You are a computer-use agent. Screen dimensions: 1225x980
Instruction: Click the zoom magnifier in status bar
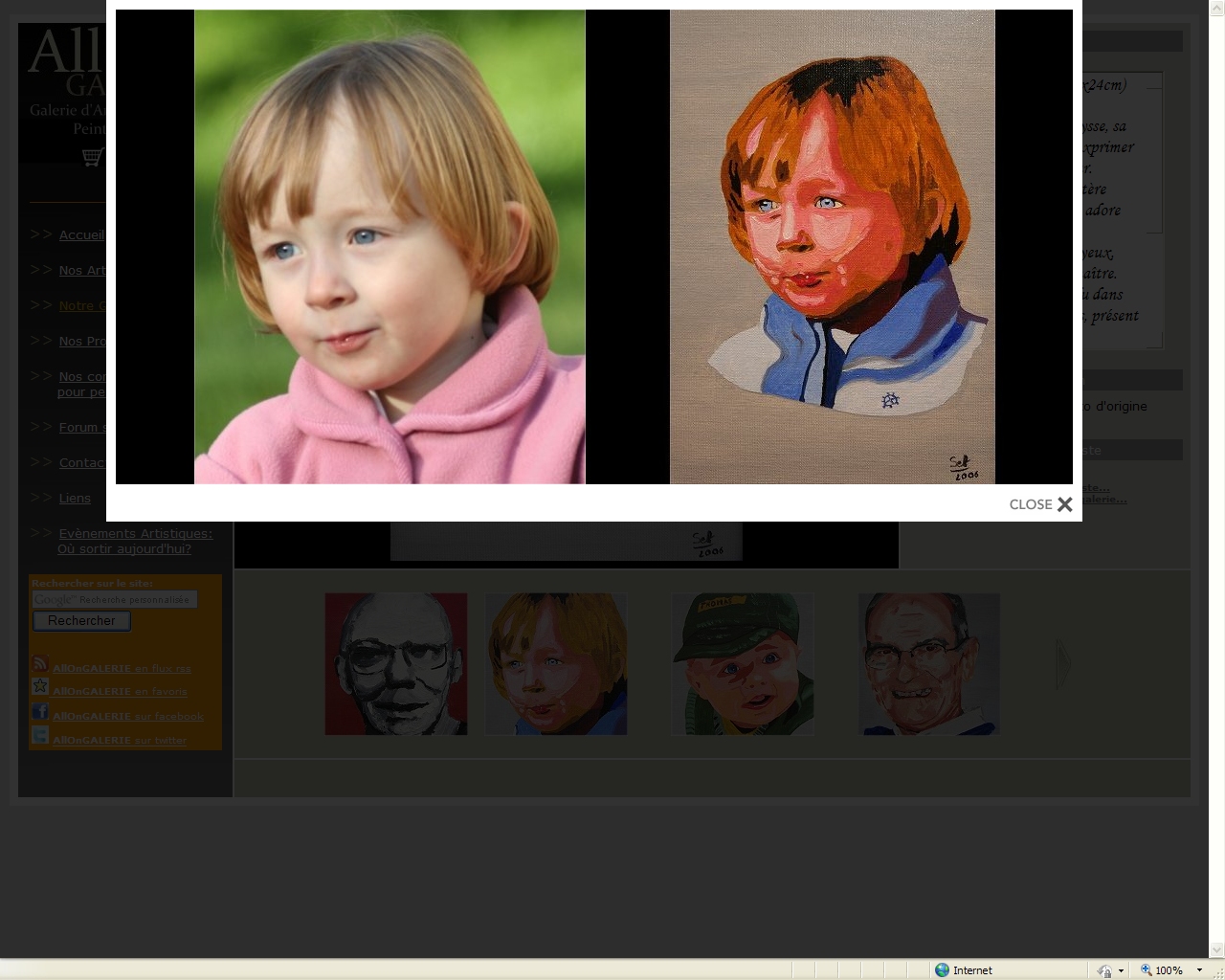click(x=1146, y=969)
